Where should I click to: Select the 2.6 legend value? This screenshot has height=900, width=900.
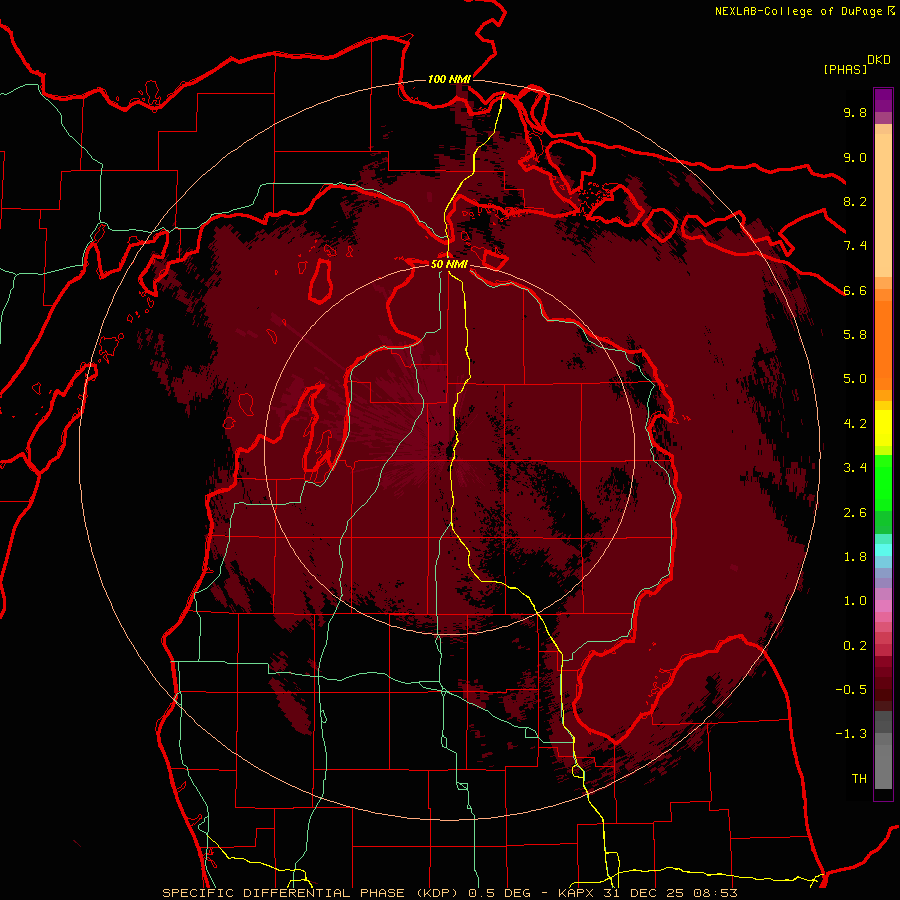click(x=855, y=513)
